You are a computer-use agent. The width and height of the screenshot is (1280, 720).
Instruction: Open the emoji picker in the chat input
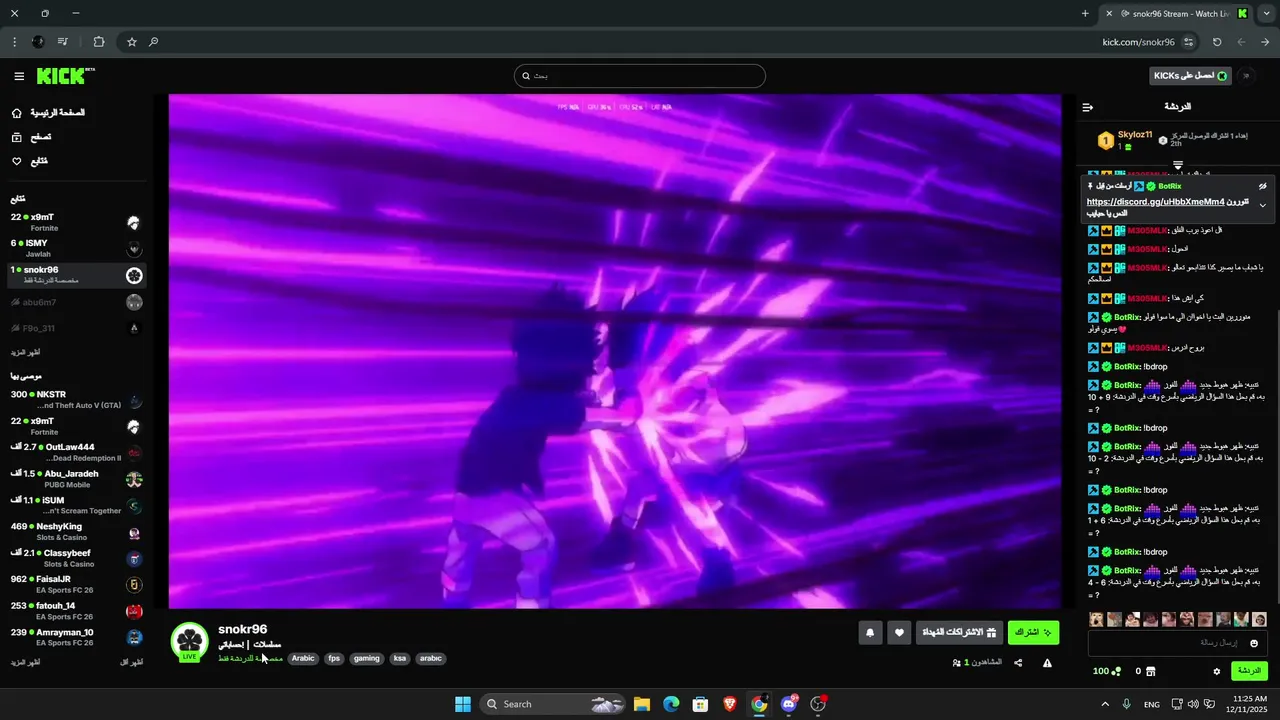[x=1254, y=643]
